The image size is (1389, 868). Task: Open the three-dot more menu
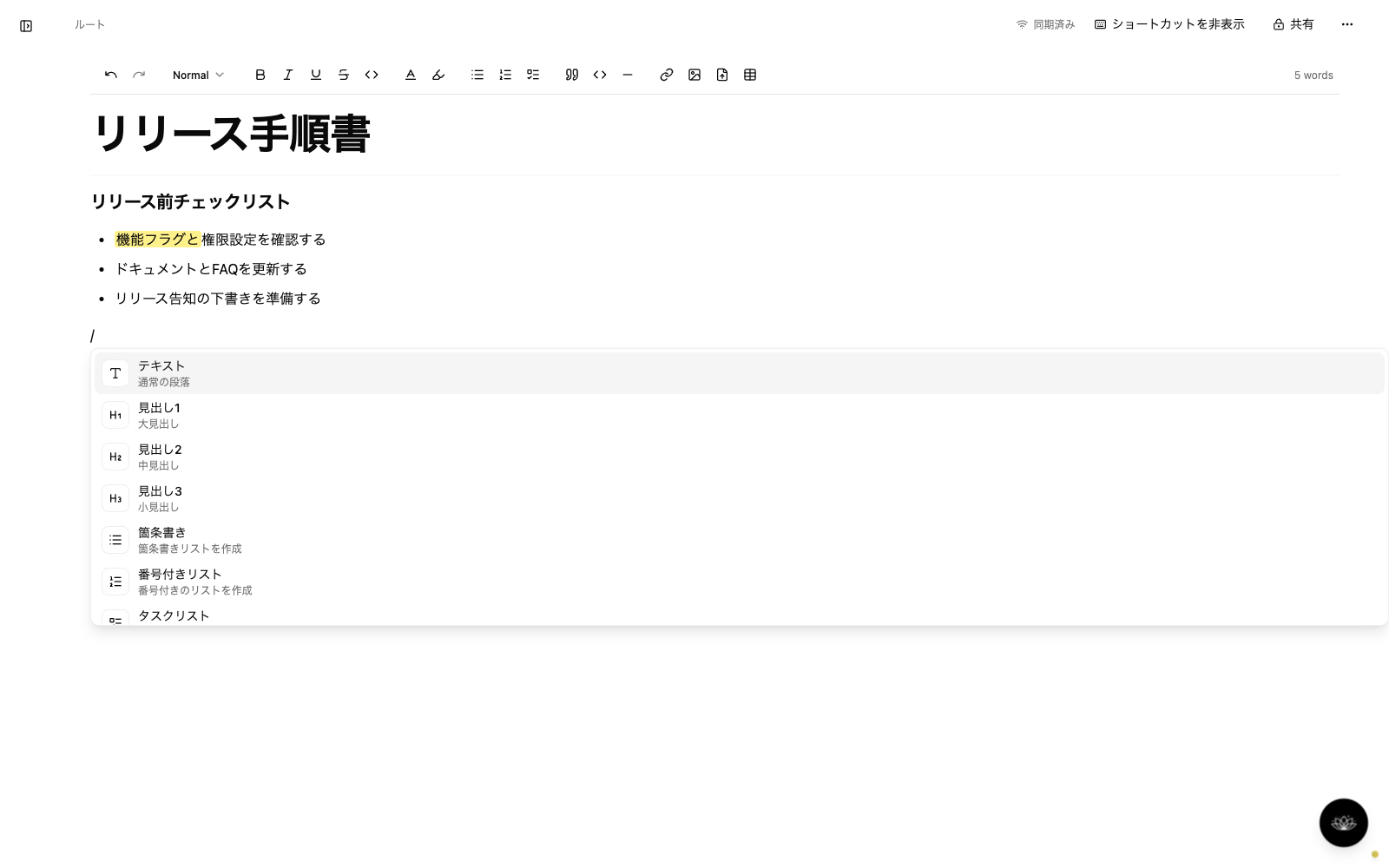1347,24
